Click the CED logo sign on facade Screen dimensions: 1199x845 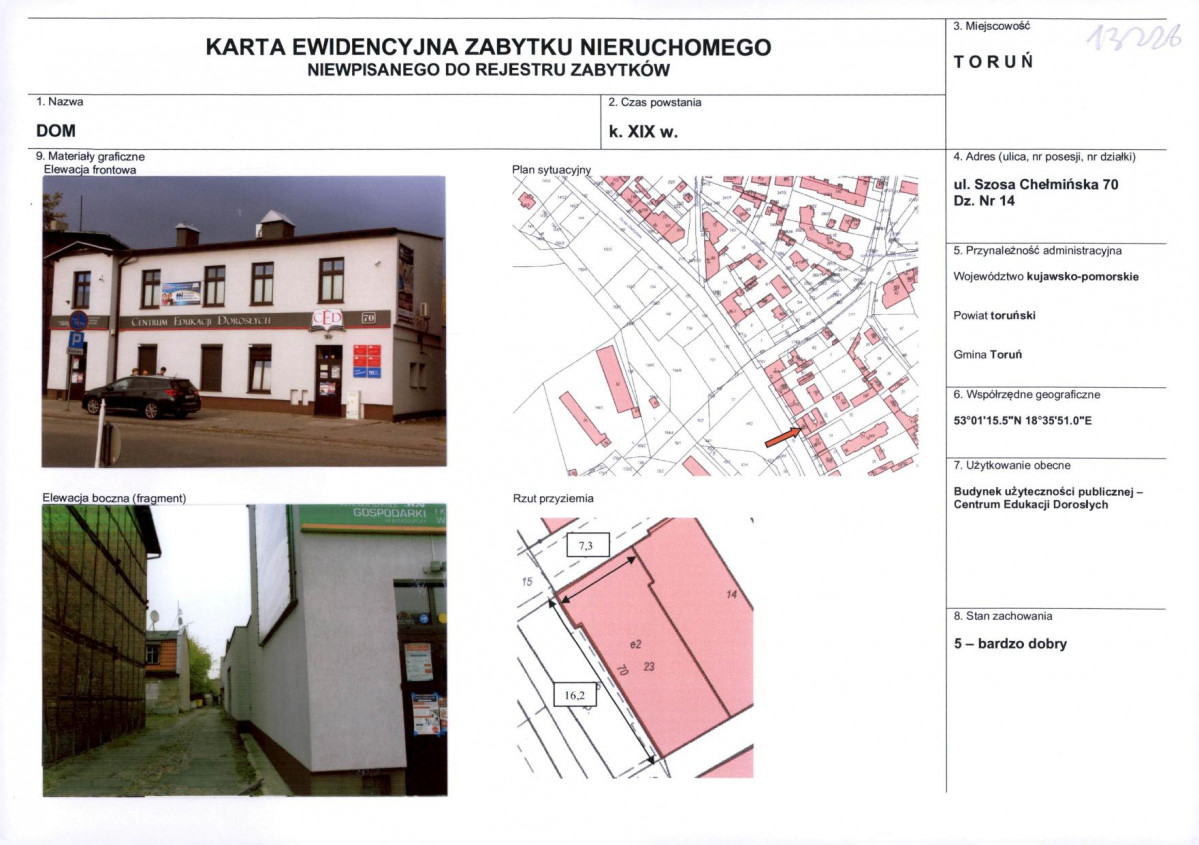pyautogui.click(x=327, y=320)
